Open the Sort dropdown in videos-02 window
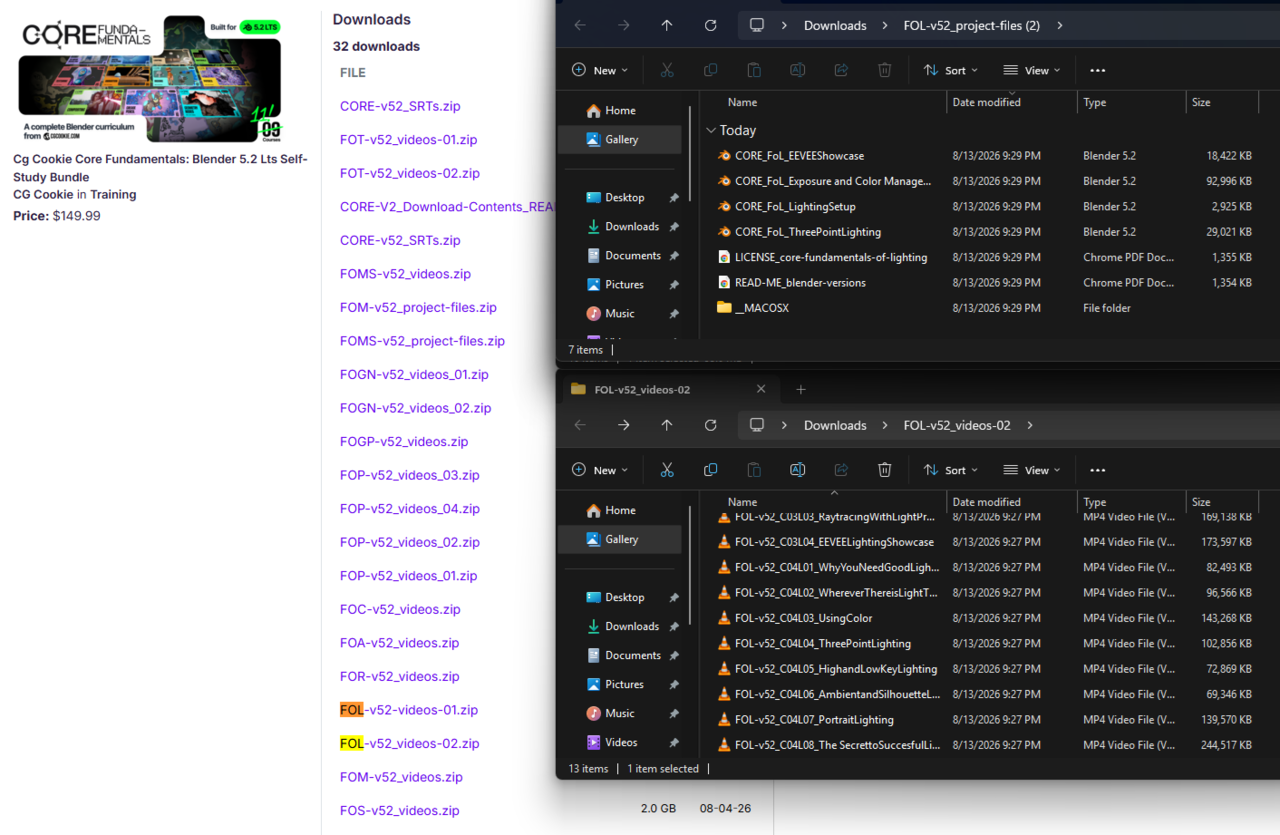The height and width of the screenshot is (835, 1280). [951, 470]
